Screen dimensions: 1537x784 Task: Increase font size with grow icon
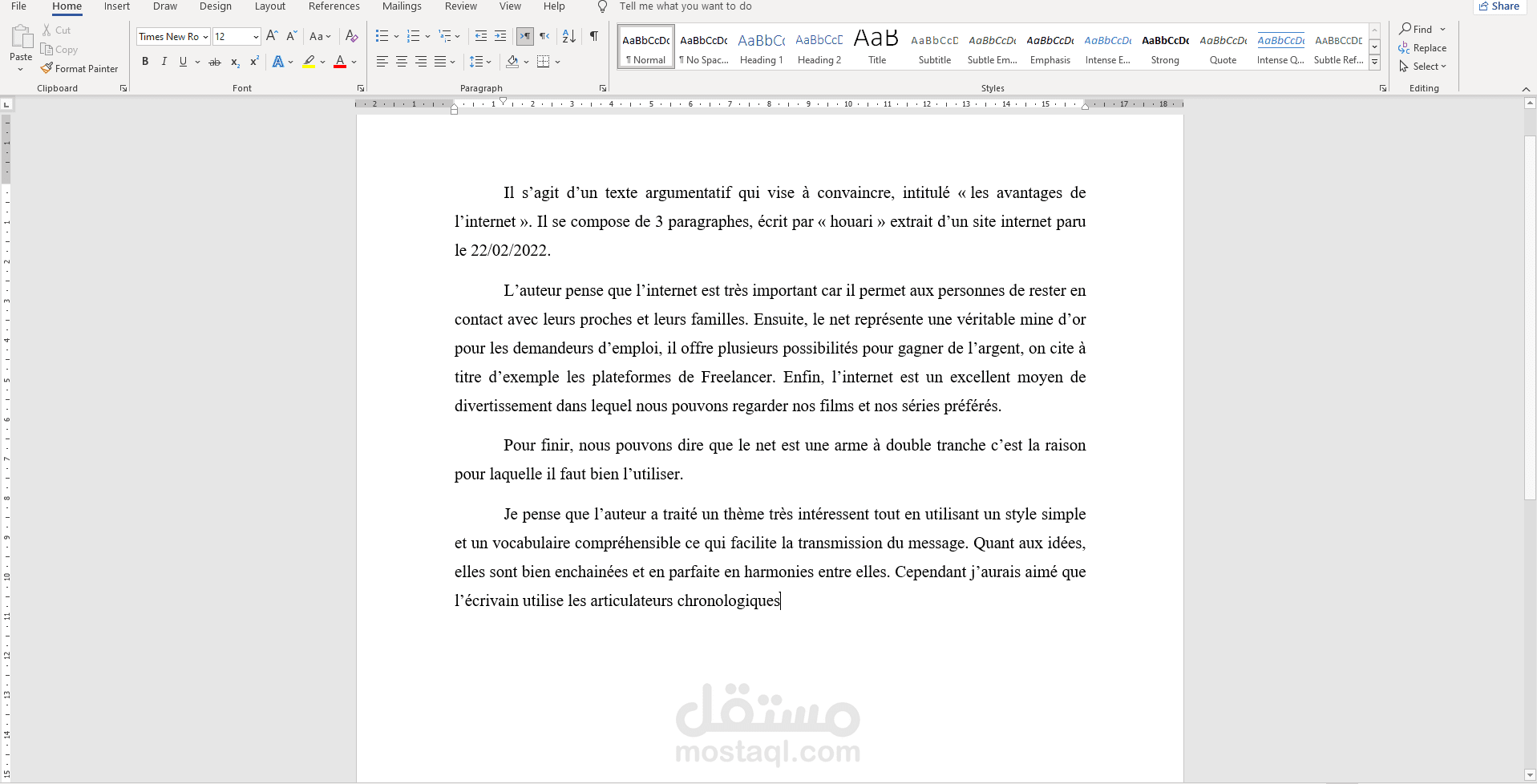click(272, 36)
